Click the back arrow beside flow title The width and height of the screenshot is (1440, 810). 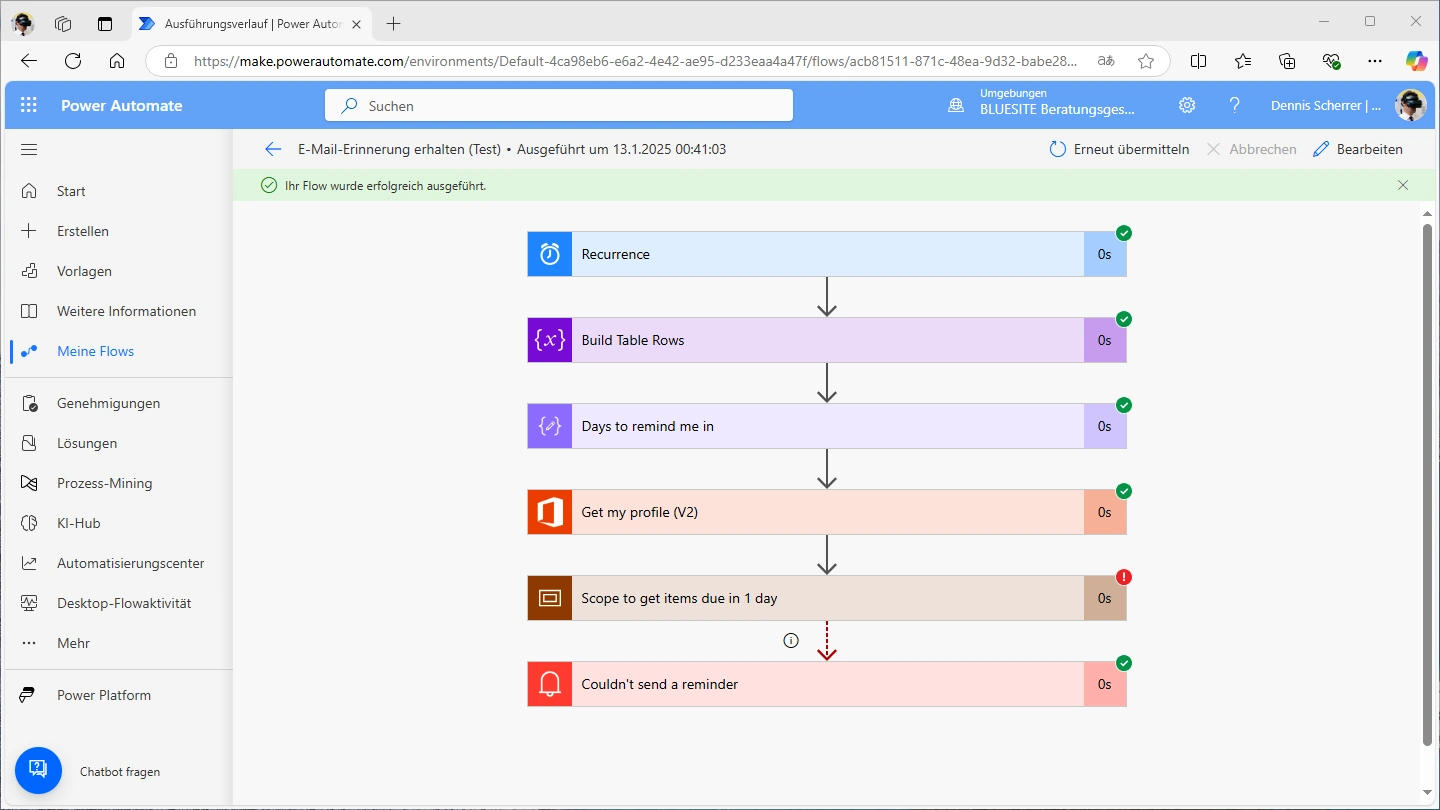point(273,149)
